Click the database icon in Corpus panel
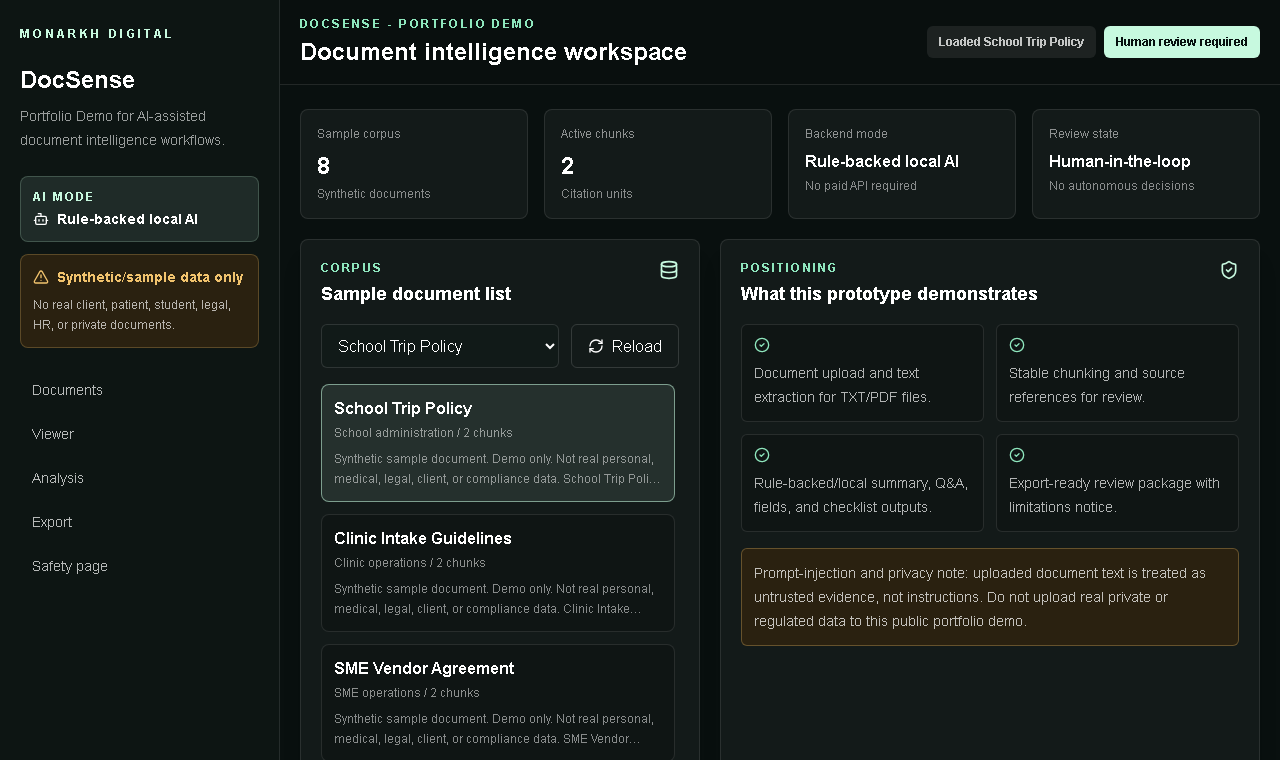 669,270
